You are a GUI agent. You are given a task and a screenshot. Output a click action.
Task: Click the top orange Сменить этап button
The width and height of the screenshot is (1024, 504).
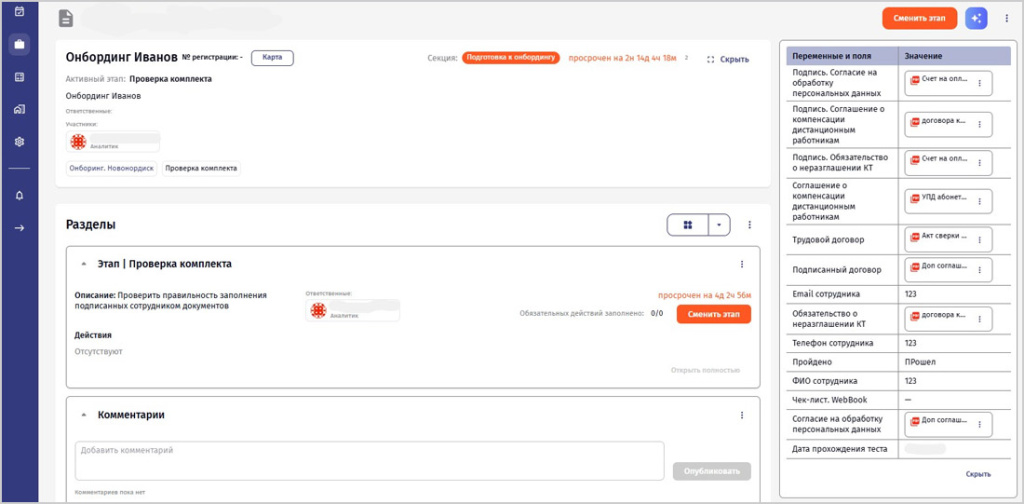point(920,18)
